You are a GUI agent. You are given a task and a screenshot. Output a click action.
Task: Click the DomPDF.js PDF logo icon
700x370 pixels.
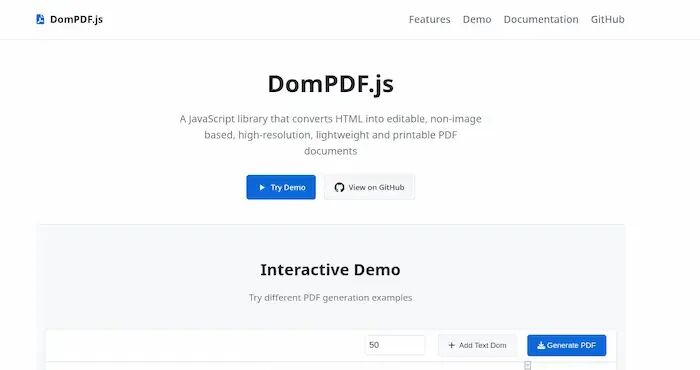(40, 19)
